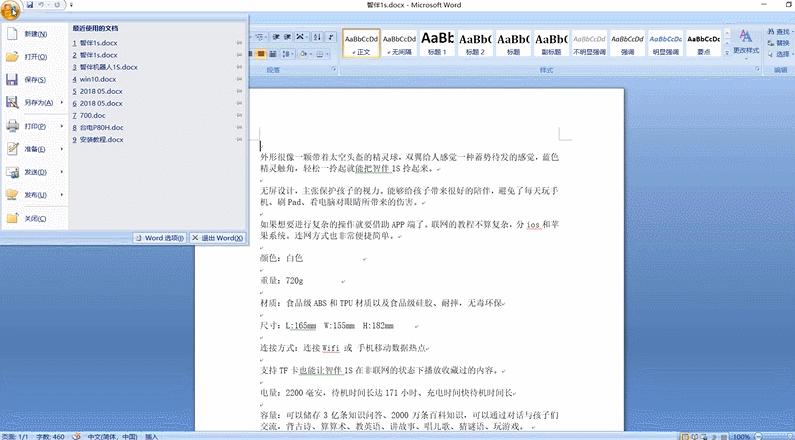Click the justify alignment icon

(x=261, y=53)
